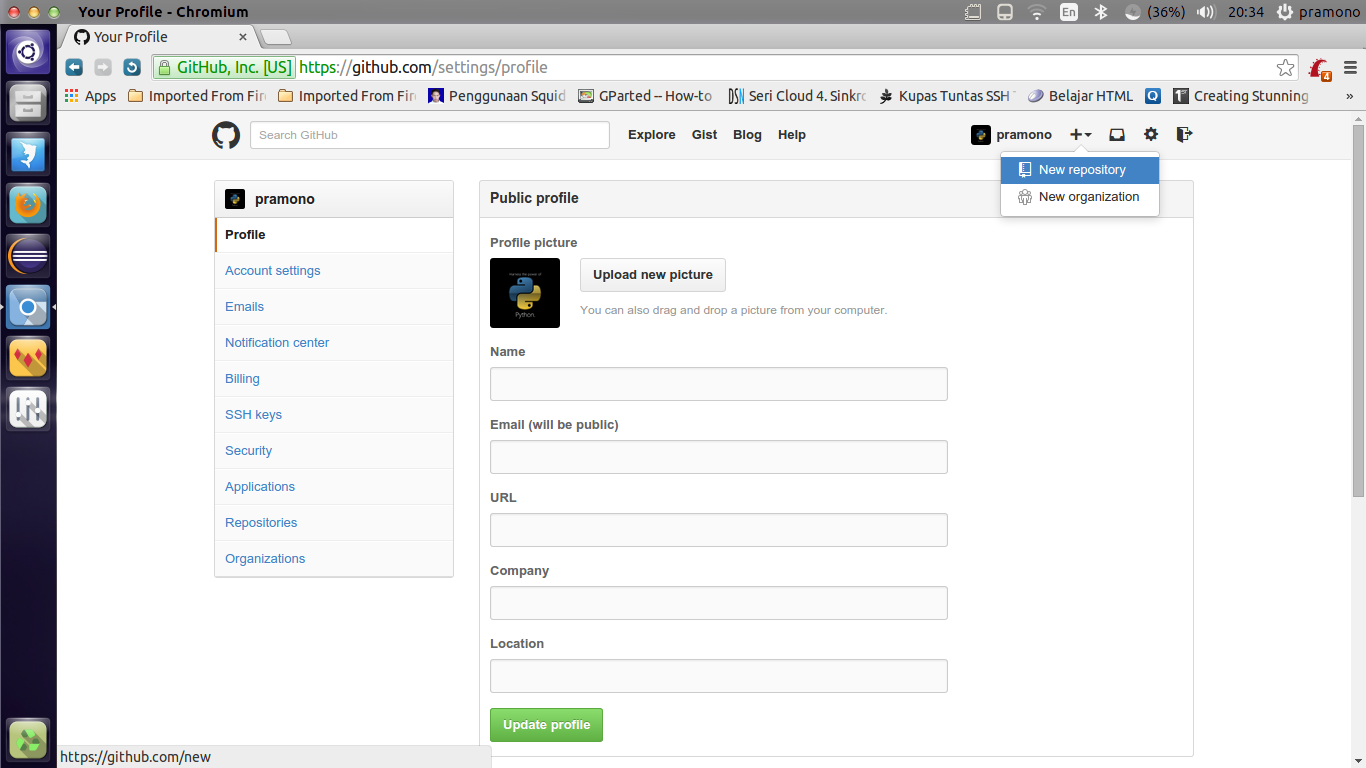
Task: Open Ubuntu Dash home icon
Action: (x=28, y=51)
